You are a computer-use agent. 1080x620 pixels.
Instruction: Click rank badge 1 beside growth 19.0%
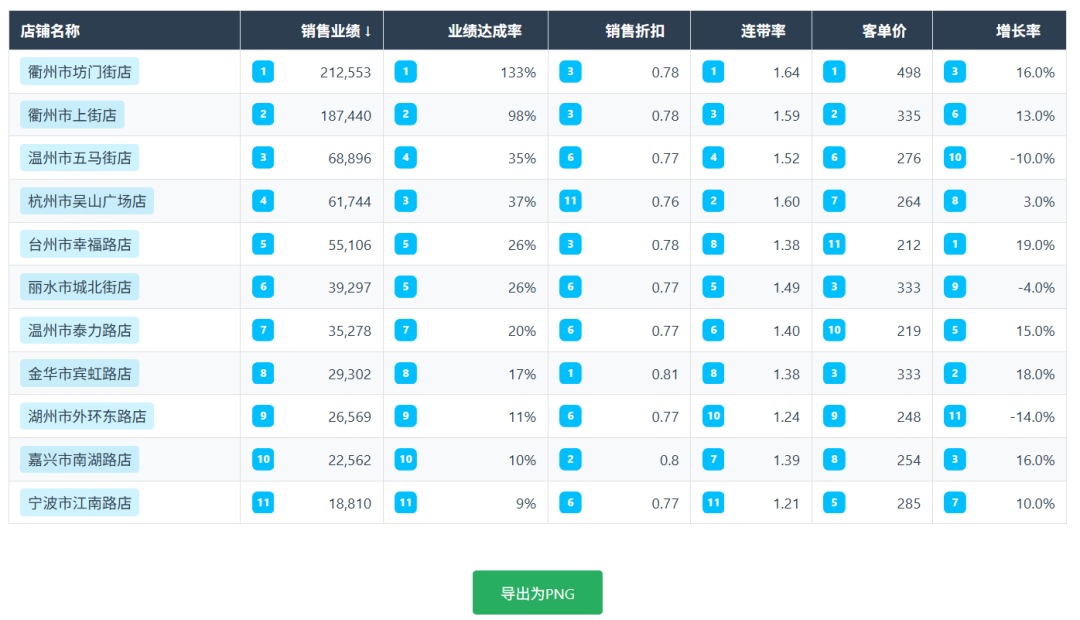click(955, 244)
